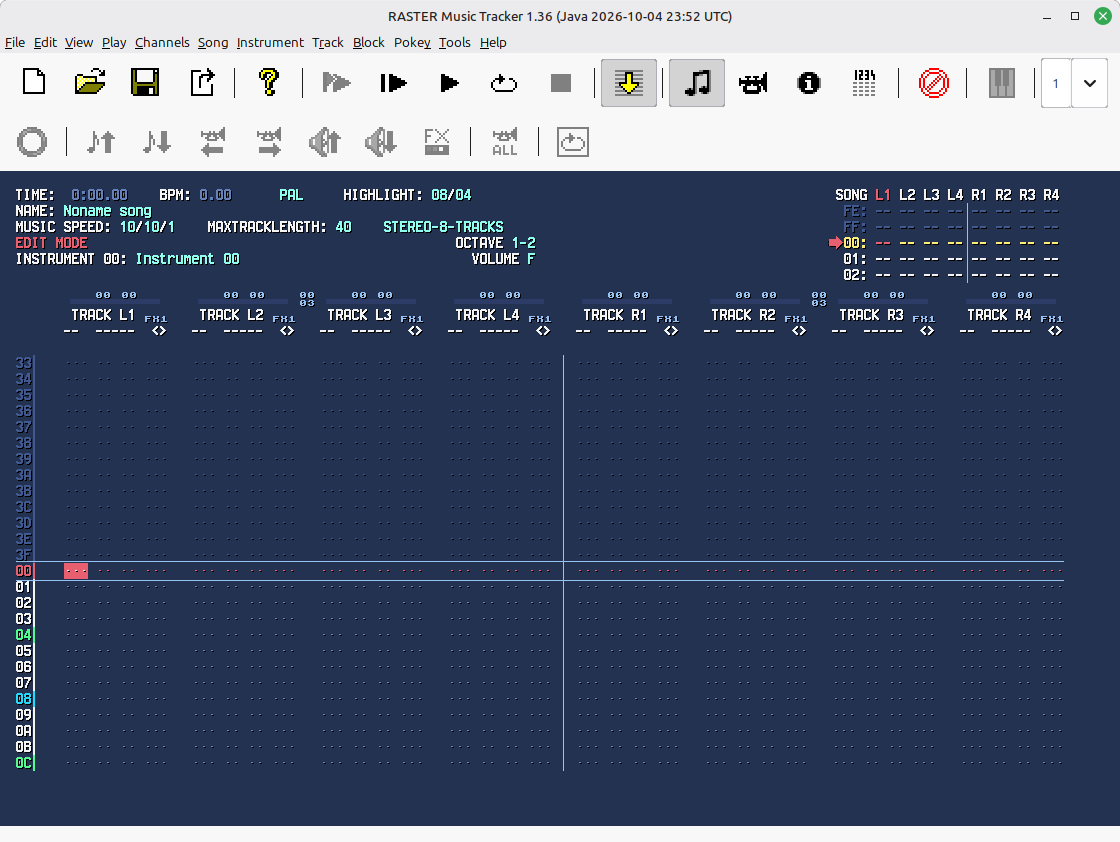Open help with the question mark icon

[269, 83]
